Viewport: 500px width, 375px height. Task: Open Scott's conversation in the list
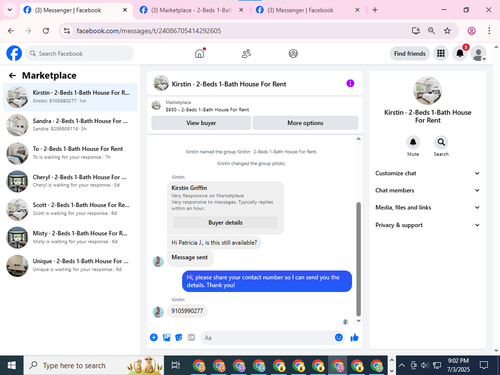[x=70, y=209]
